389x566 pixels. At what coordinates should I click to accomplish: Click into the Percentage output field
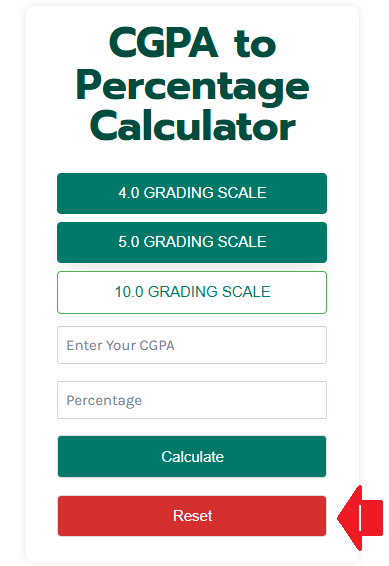coord(192,400)
